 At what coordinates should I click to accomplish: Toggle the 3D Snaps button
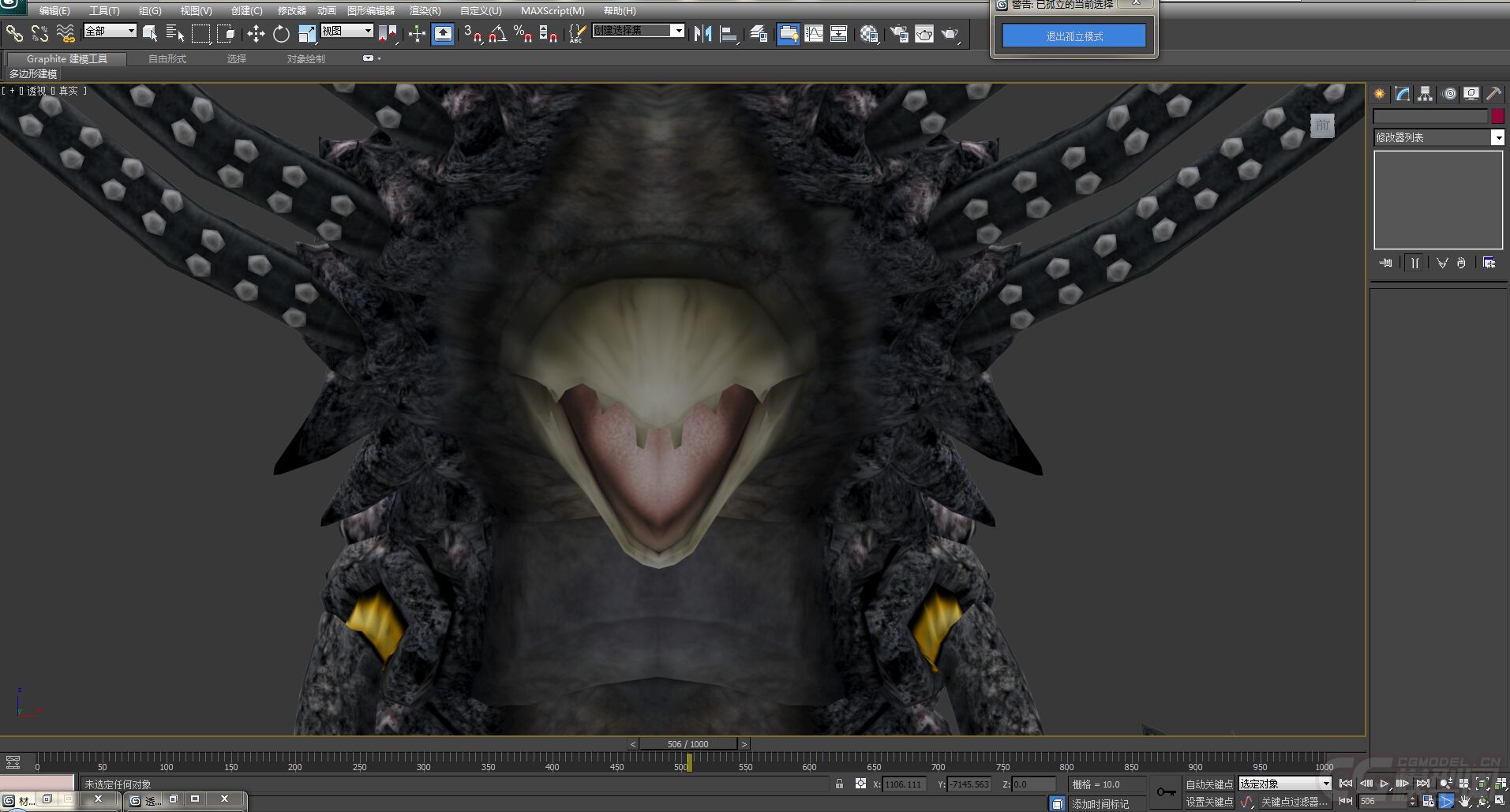(473, 33)
